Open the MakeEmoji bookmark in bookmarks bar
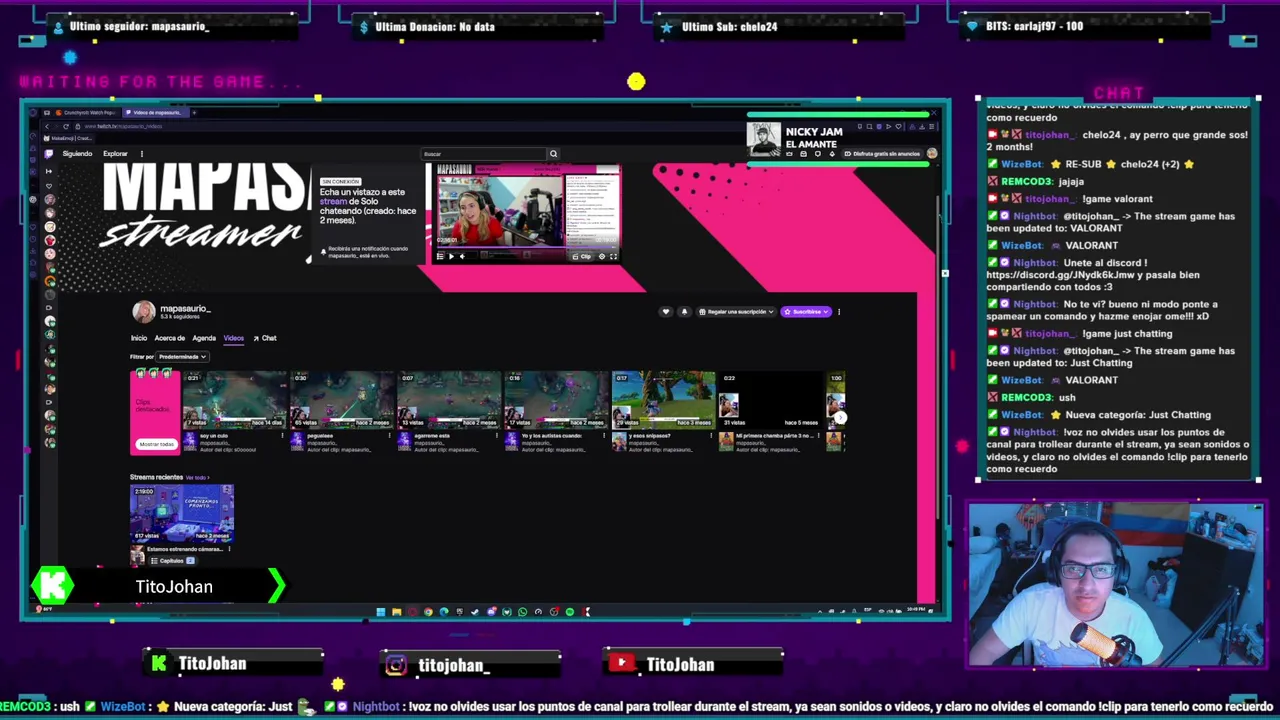1280x720 pixels. point(68,138)
